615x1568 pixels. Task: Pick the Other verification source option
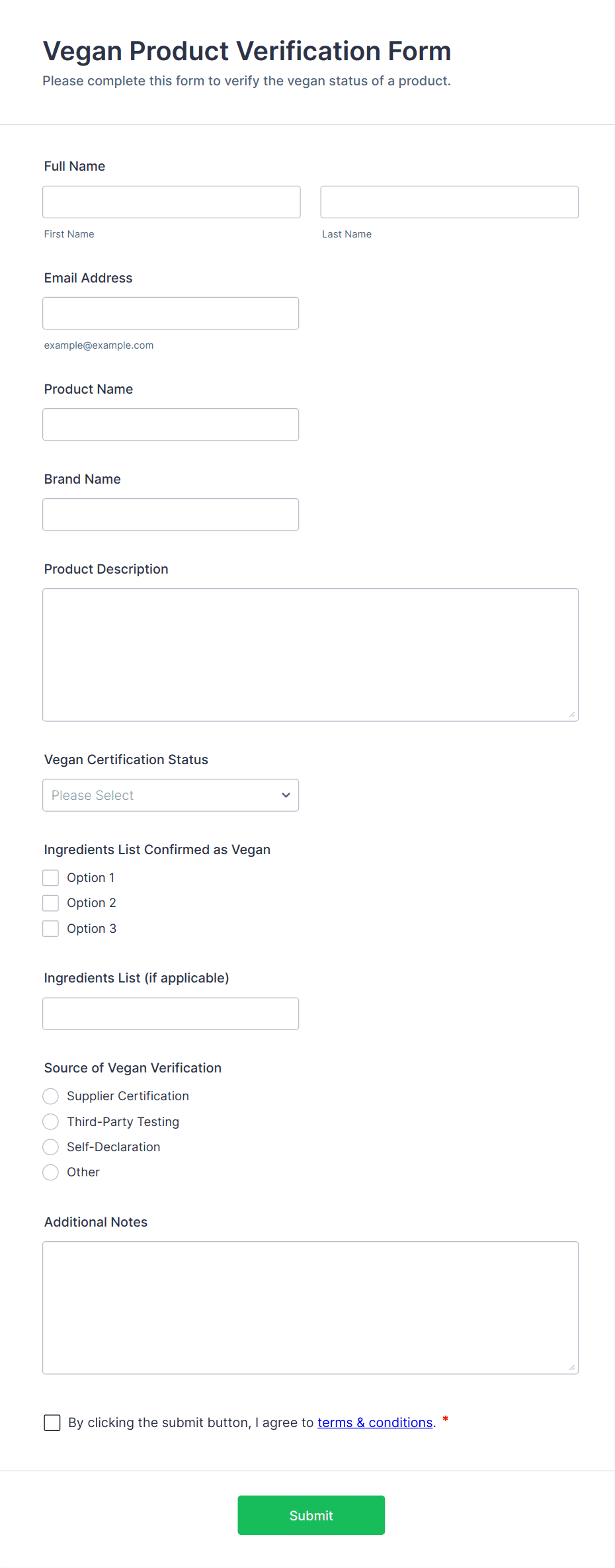click(51, 1172)
